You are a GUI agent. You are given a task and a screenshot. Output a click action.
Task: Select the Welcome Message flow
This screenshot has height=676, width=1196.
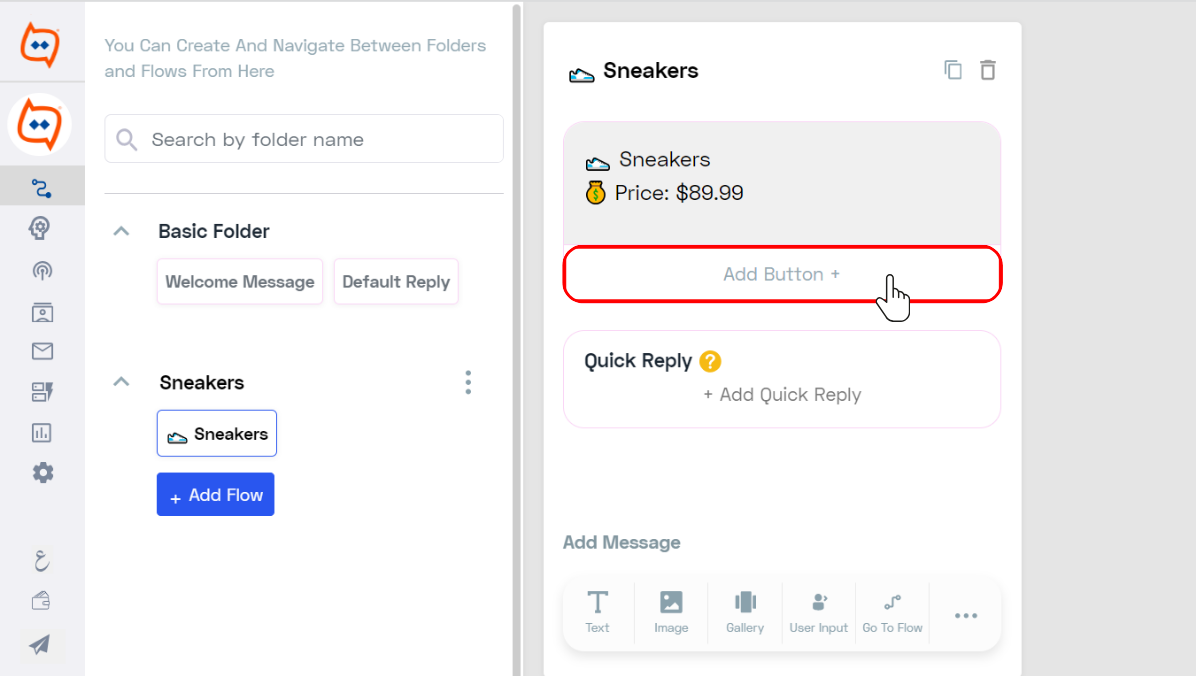tap(240, 282)
